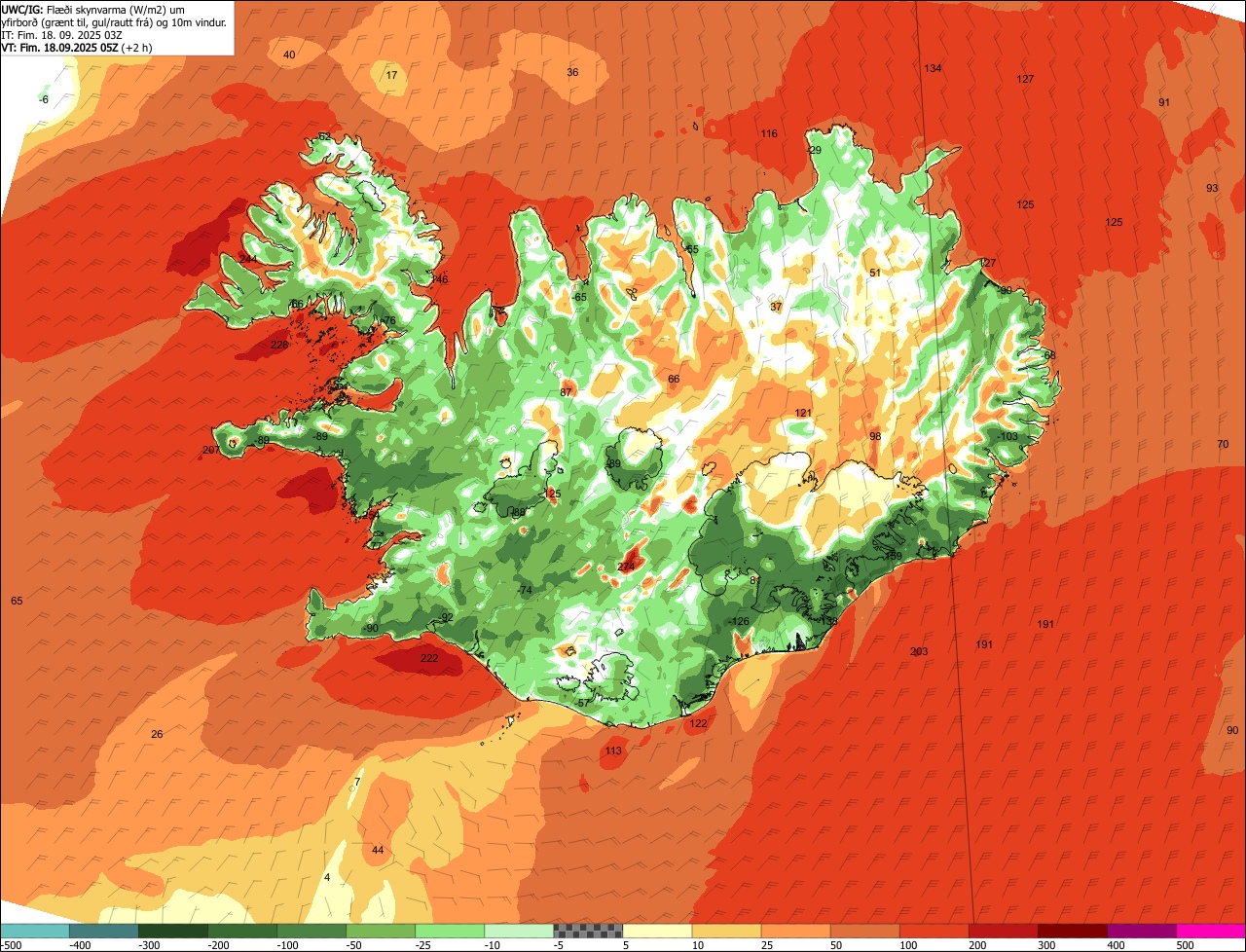The image size is (1246, 952).
Task: Click the map value '113' off the south coast
Action: (x=613, y=751)
